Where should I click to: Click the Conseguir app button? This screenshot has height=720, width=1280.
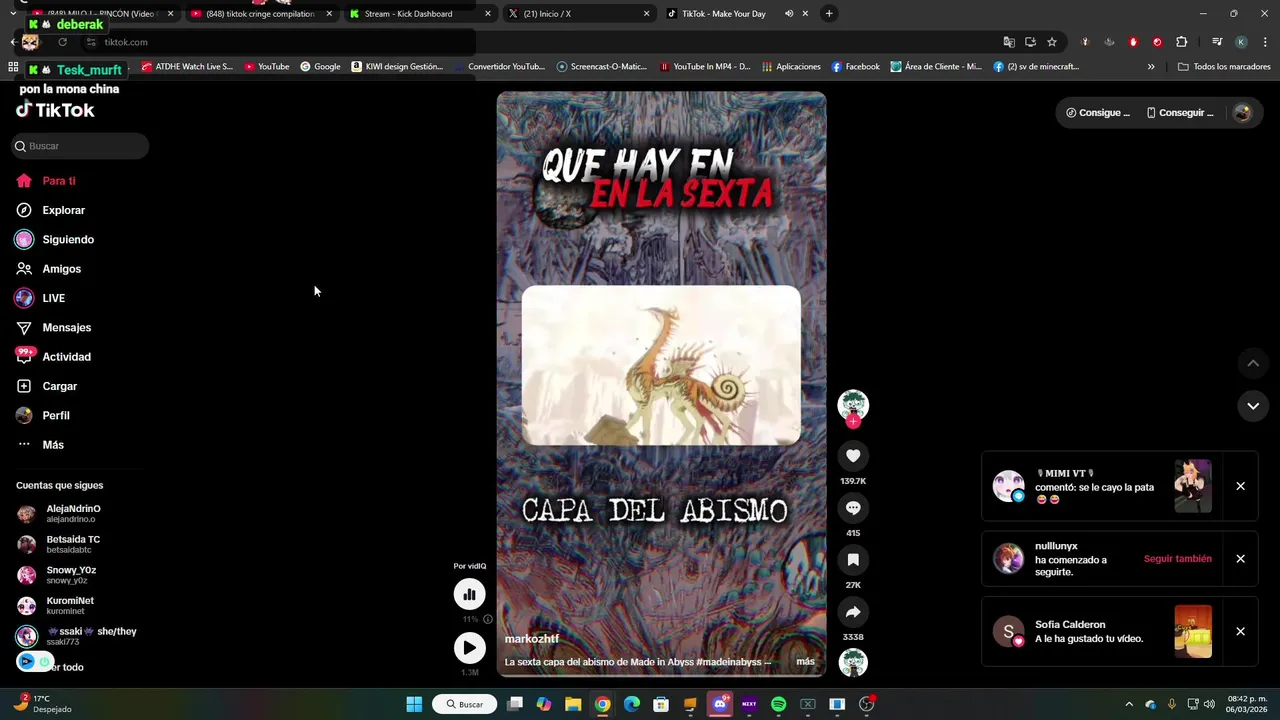pyautogui.click(x=1180, y=113)
